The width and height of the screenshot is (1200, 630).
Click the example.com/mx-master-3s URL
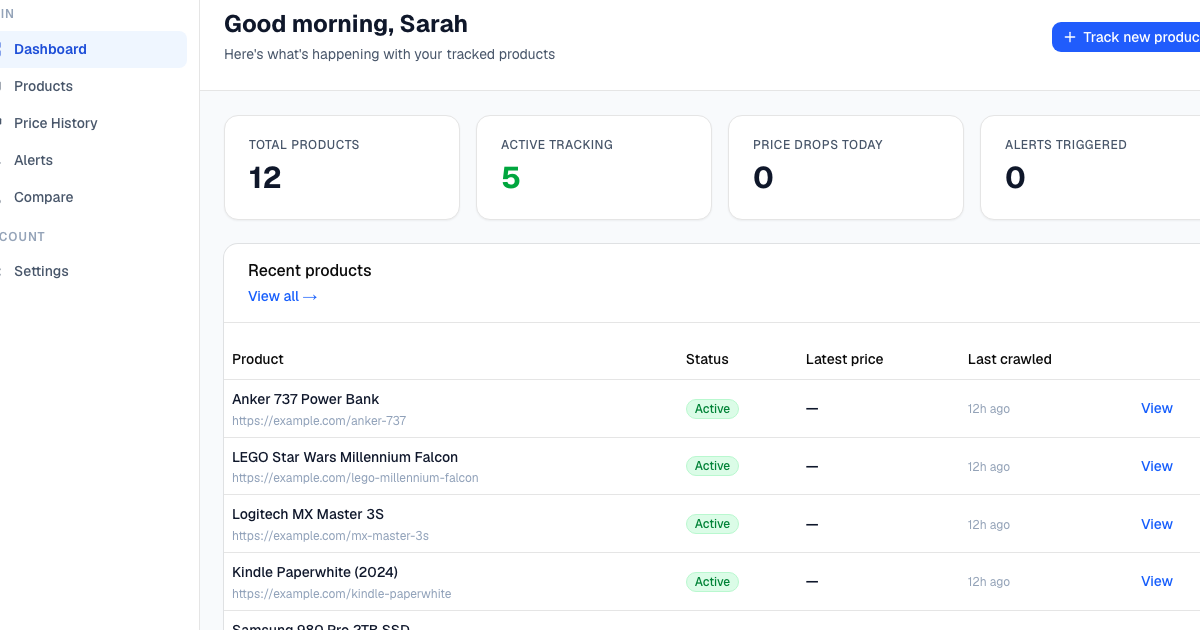pos(330,536)
